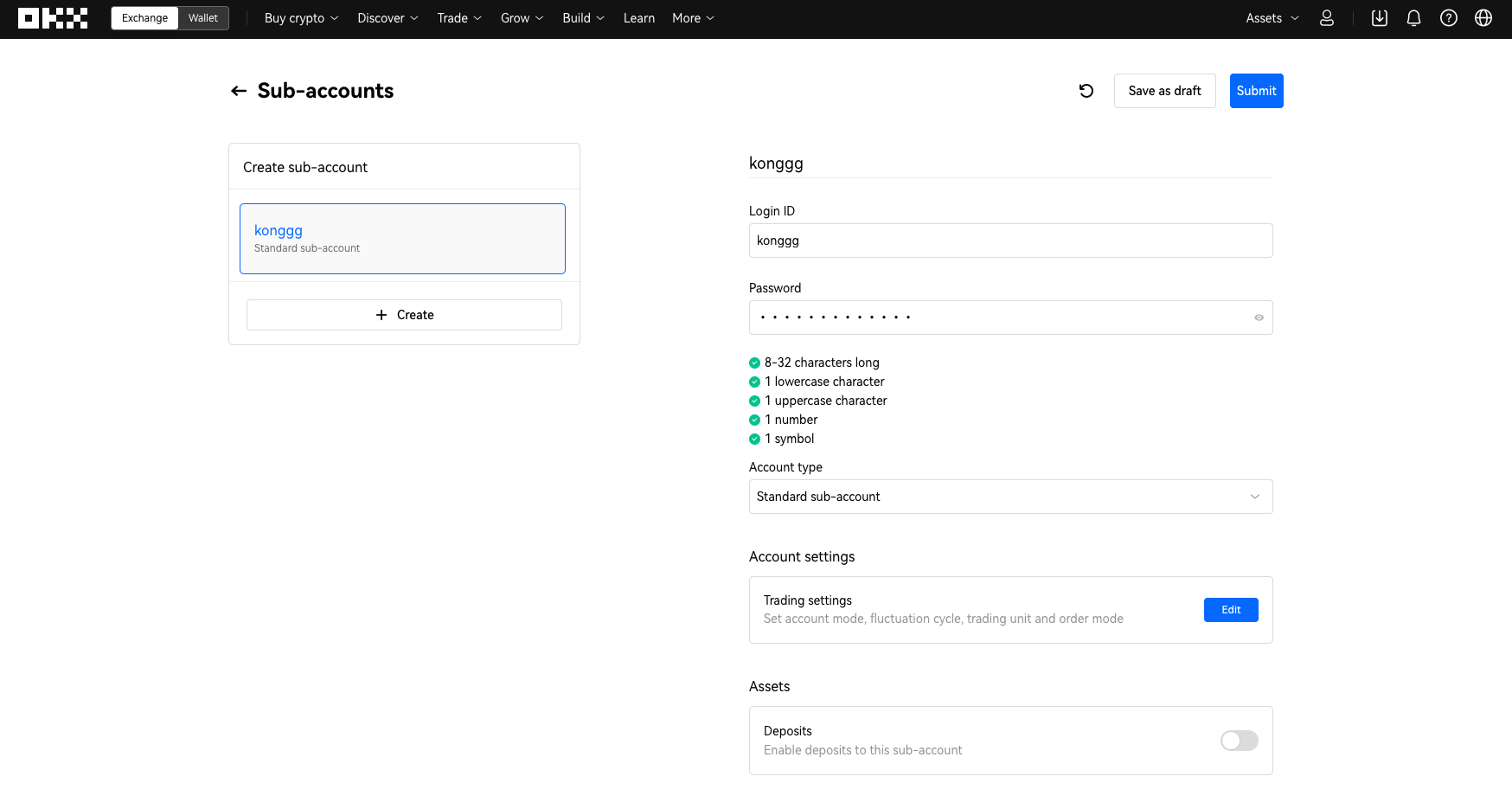
Task: Switch to Exchange mode
Action: point(144,18)
